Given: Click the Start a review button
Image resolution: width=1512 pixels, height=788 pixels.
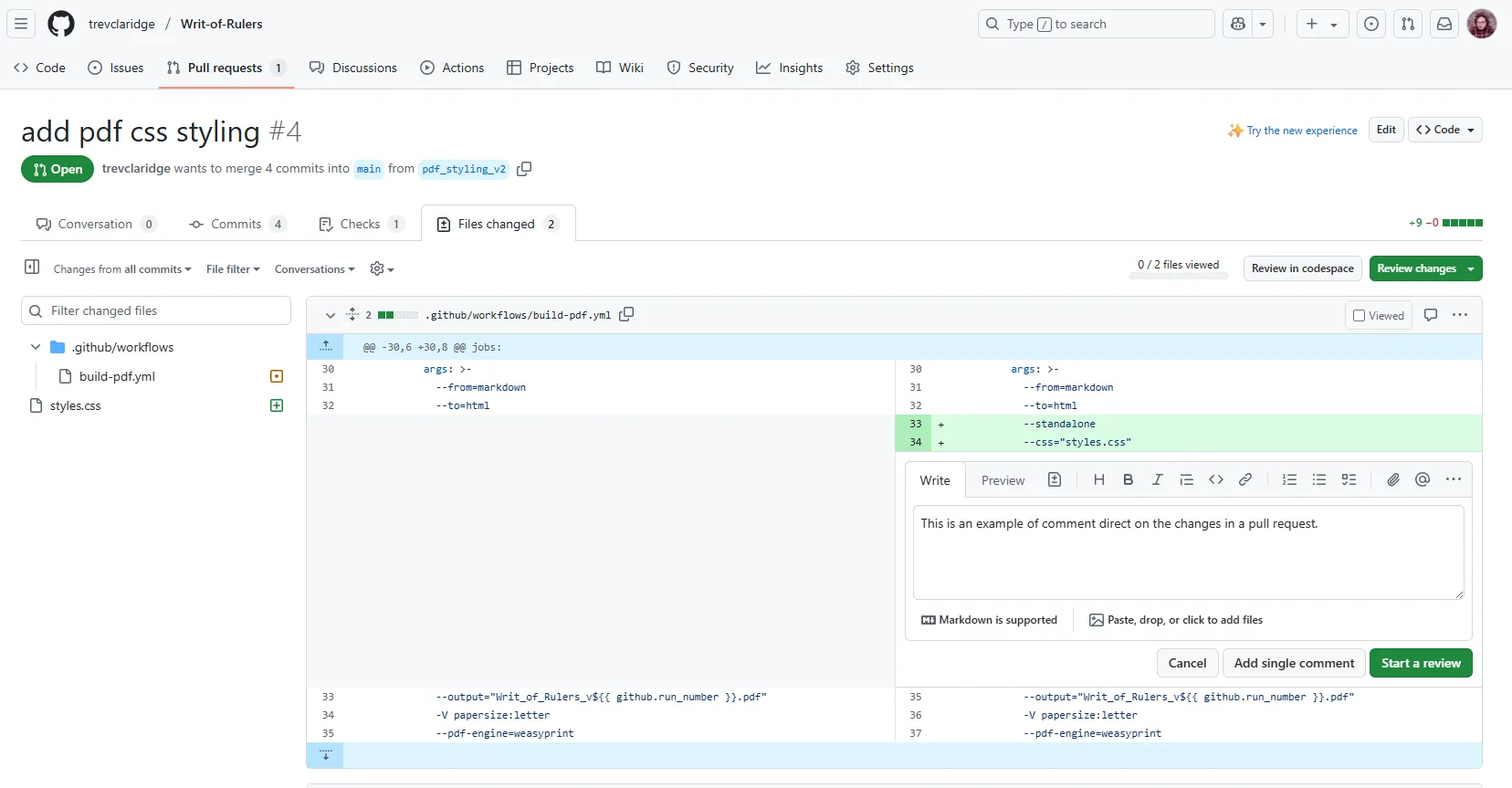Looking at the screenshot, I should [x=1420, y=664].
